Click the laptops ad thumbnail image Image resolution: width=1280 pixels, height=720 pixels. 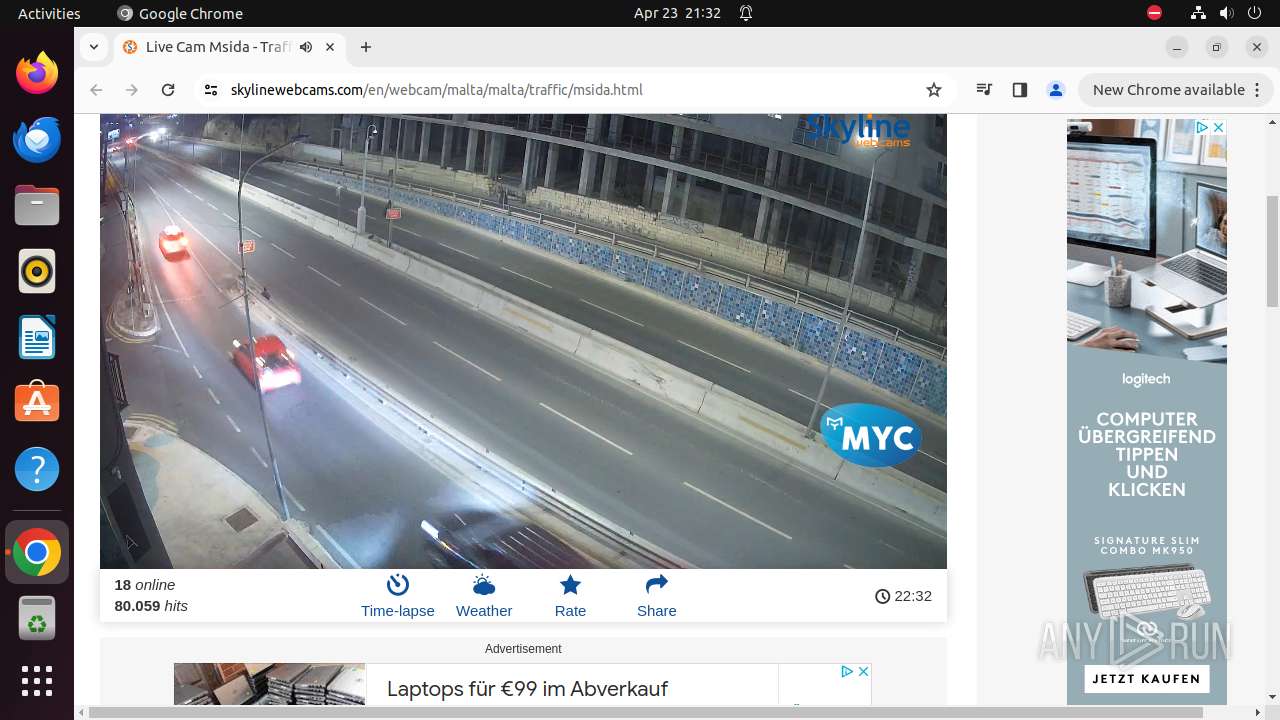[269, 684]
